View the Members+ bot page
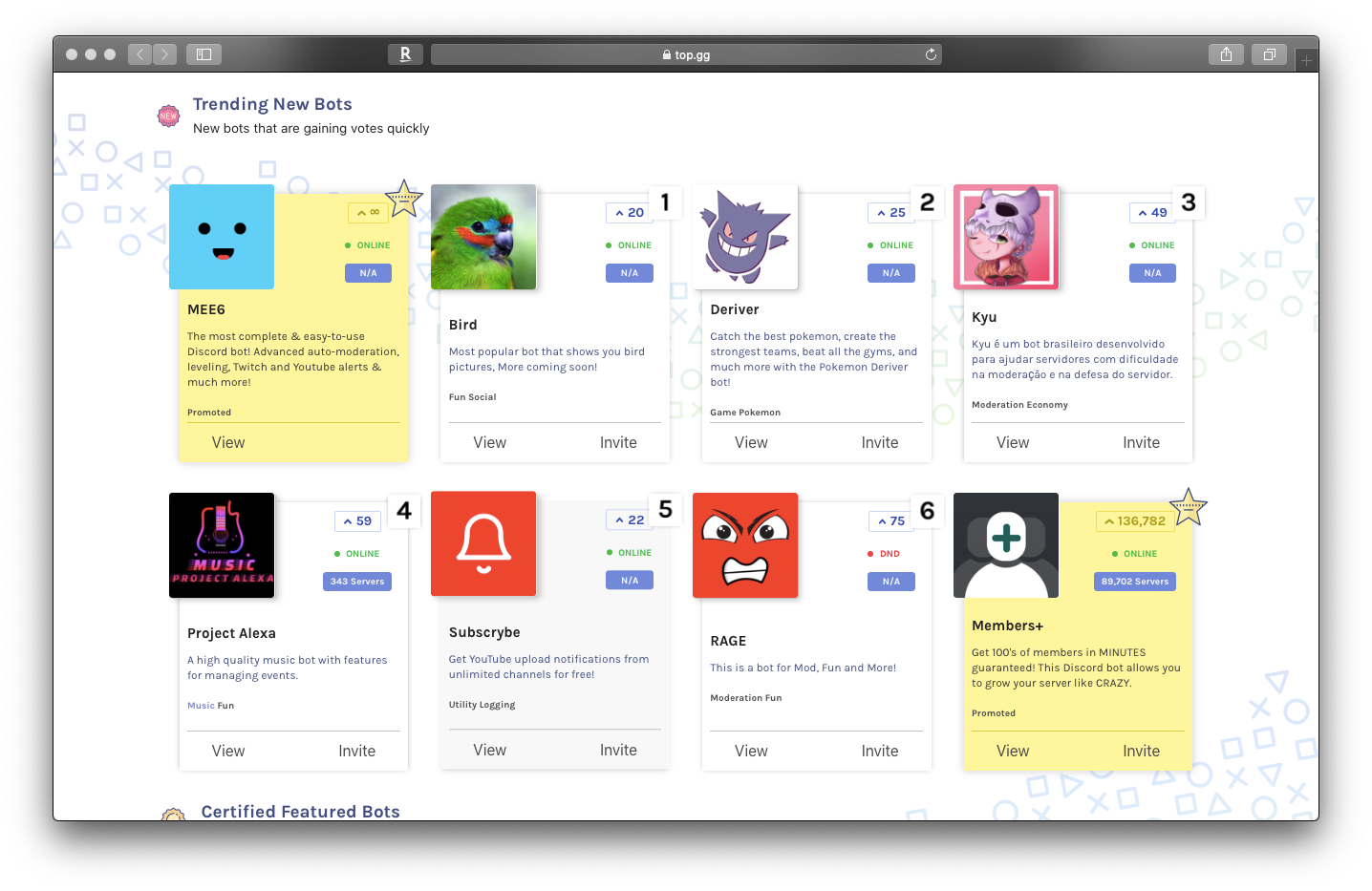The height and width of the screenshot is (891, 1372). click(1013, 752)
